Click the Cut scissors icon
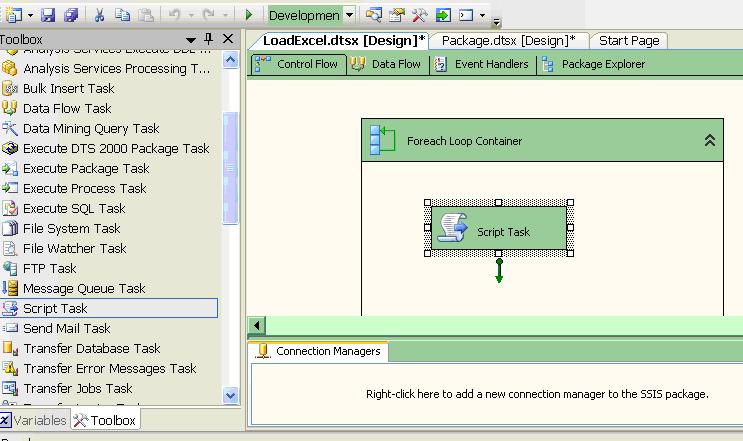This screenshot has height=441, width=743. [99, 15]
